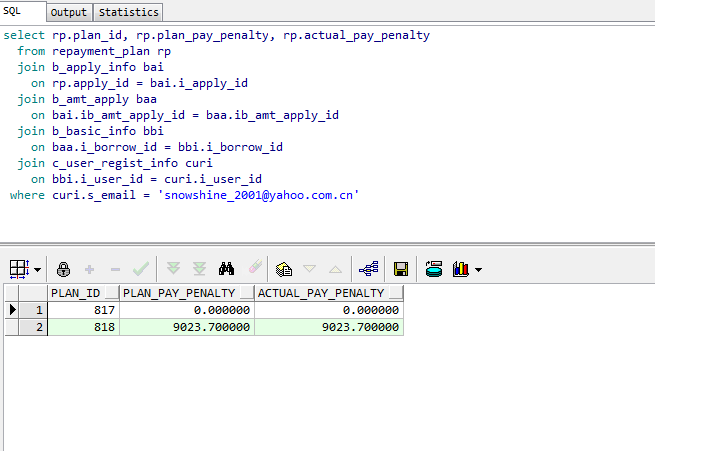
Task: Click the colored bar chart graph icon
Action: pyautogui.click(x=461, y=269)
